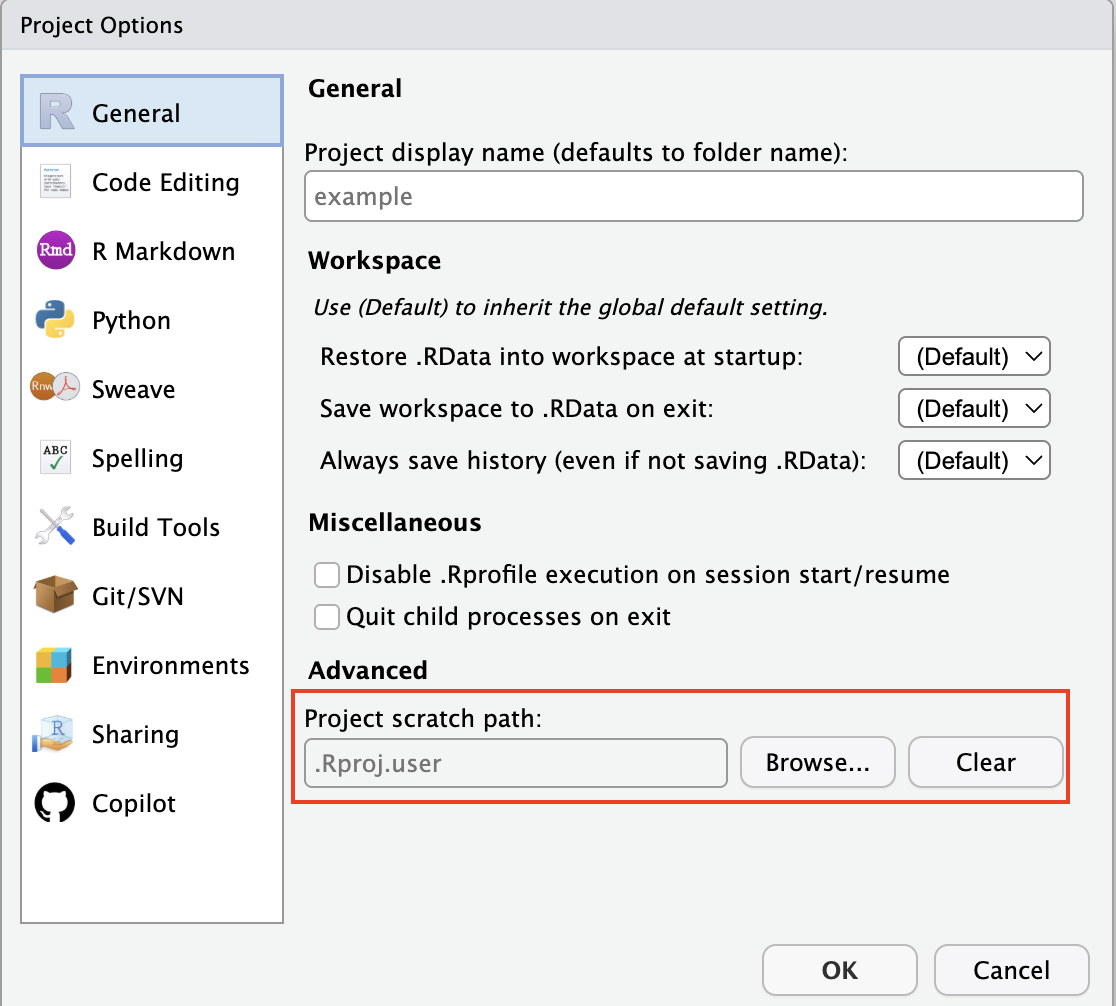Switch to Code Editing options

point(152,182)
